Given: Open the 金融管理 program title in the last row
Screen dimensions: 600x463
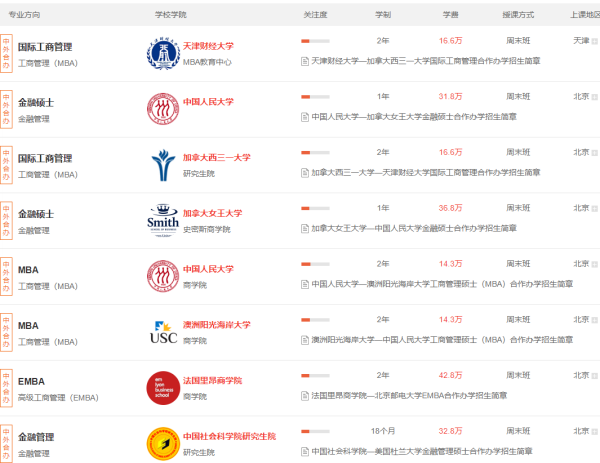Looking at the screenshot, I should [36, 437].
